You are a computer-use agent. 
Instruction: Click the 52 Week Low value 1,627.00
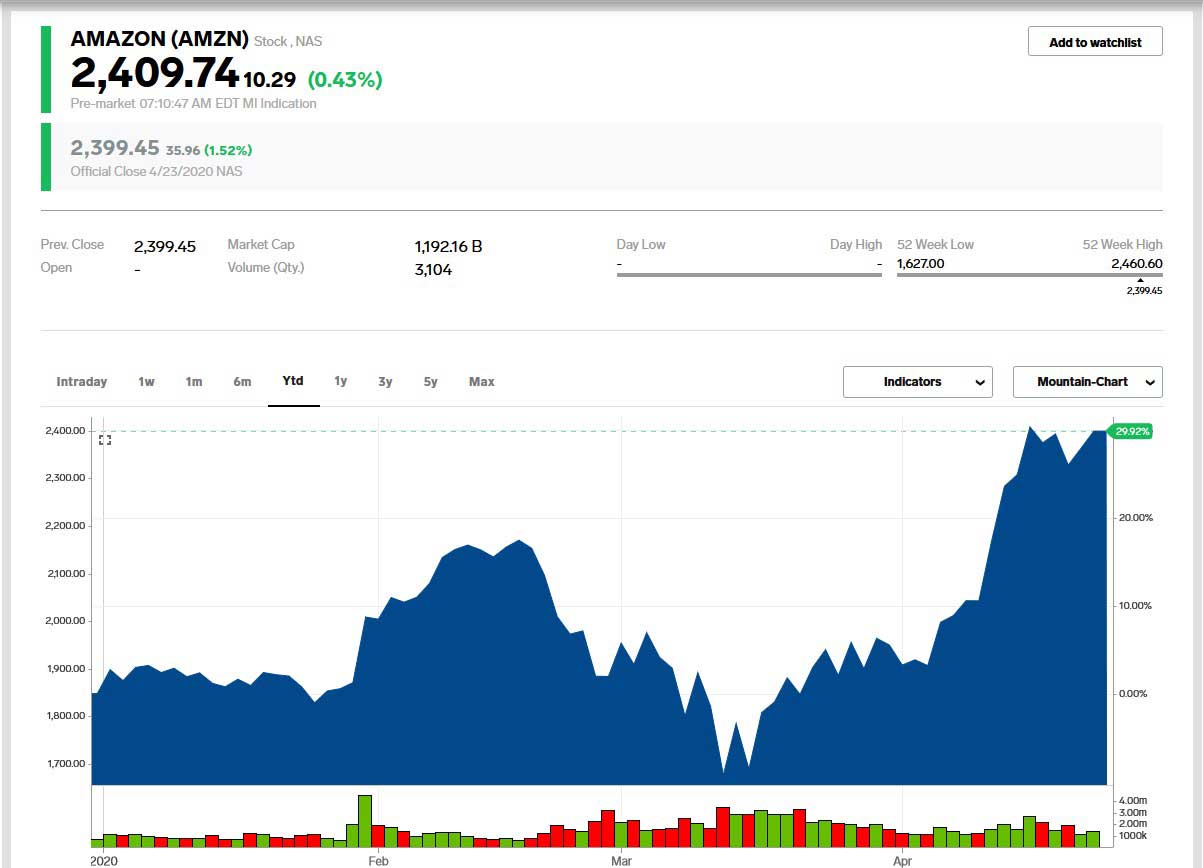coord(920,264)
